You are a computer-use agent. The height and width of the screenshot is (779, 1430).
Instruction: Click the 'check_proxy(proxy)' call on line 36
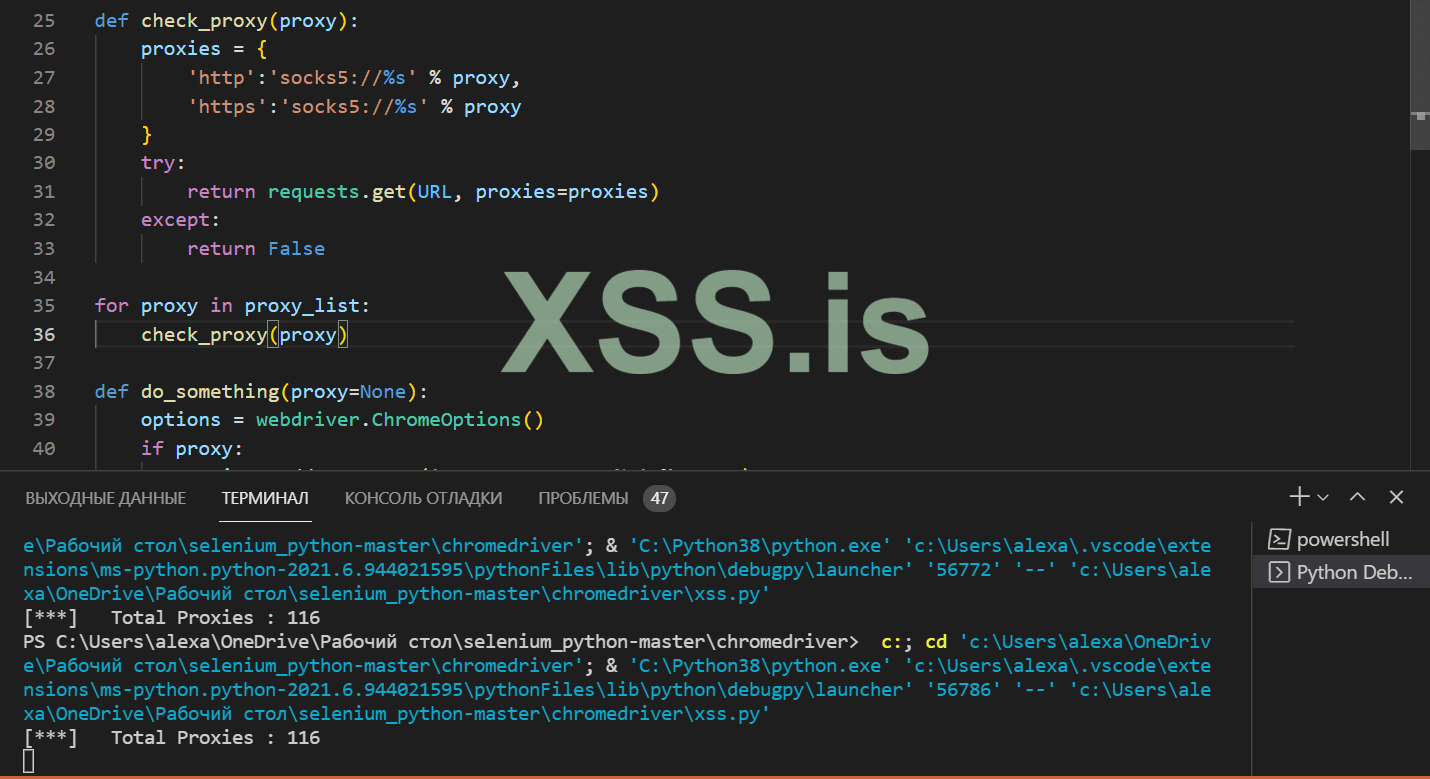244,334
